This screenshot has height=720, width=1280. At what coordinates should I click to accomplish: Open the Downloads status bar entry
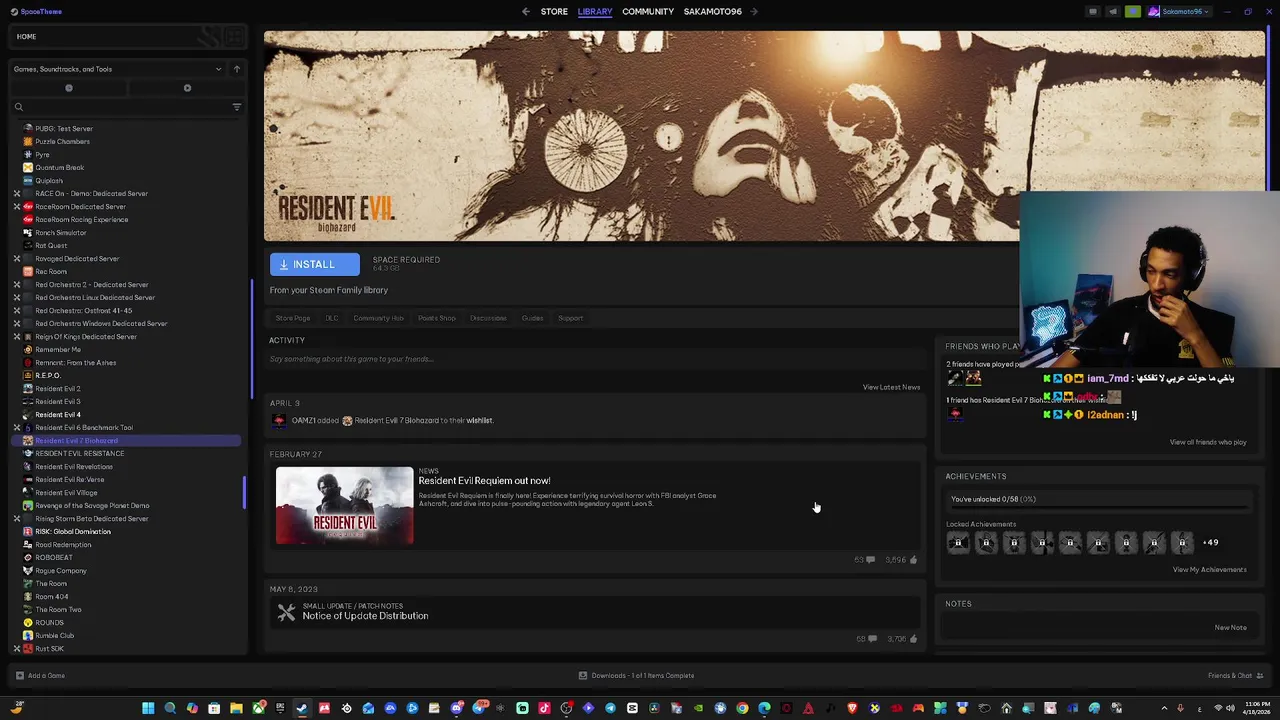pos(636,676)
